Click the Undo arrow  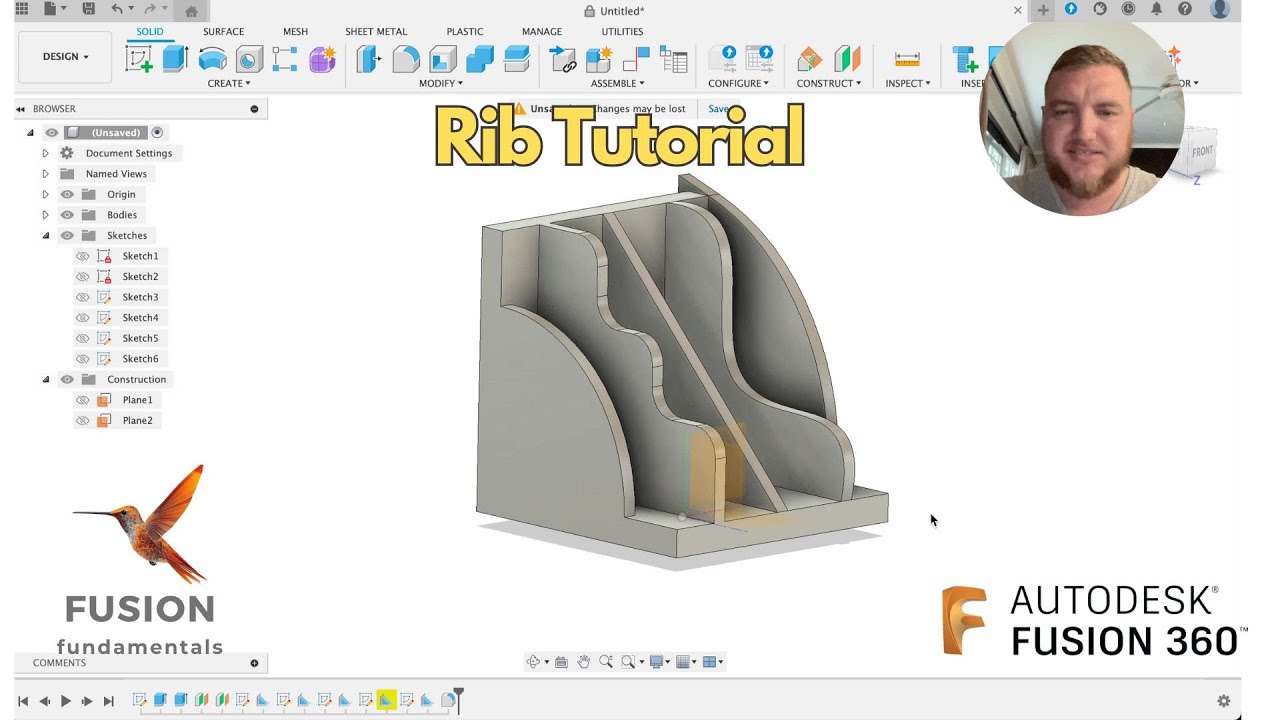[117, 10]
